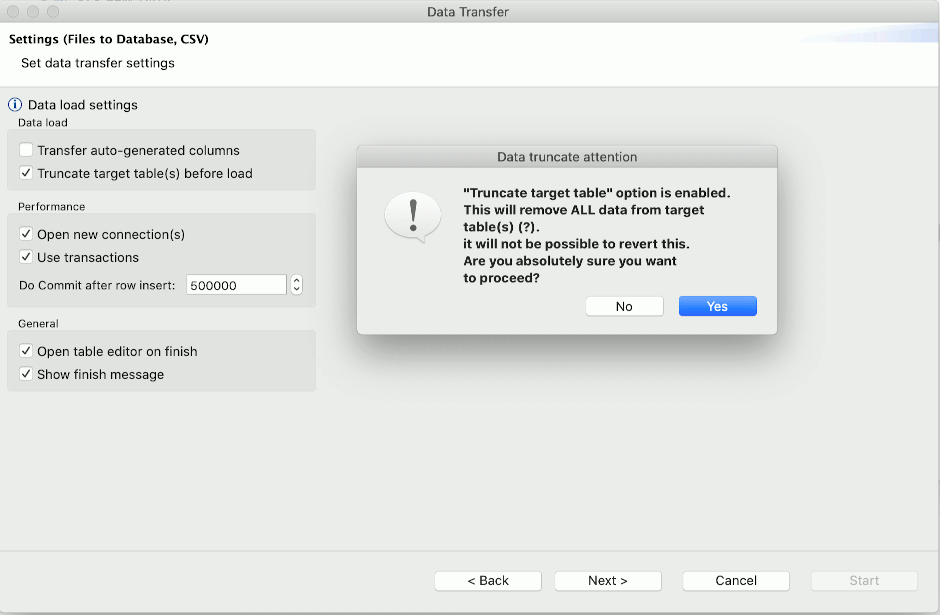
Task: Click the Settings (Files to Database, CSV) heading
Action: pos(109,40)
